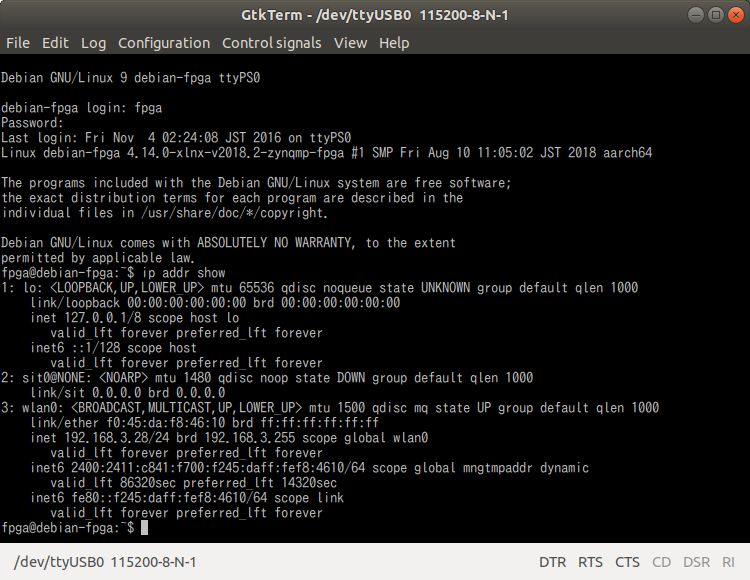Click status bar text /dev/ttyUSB0 115200-8-N-1

[x=105, y=562]
